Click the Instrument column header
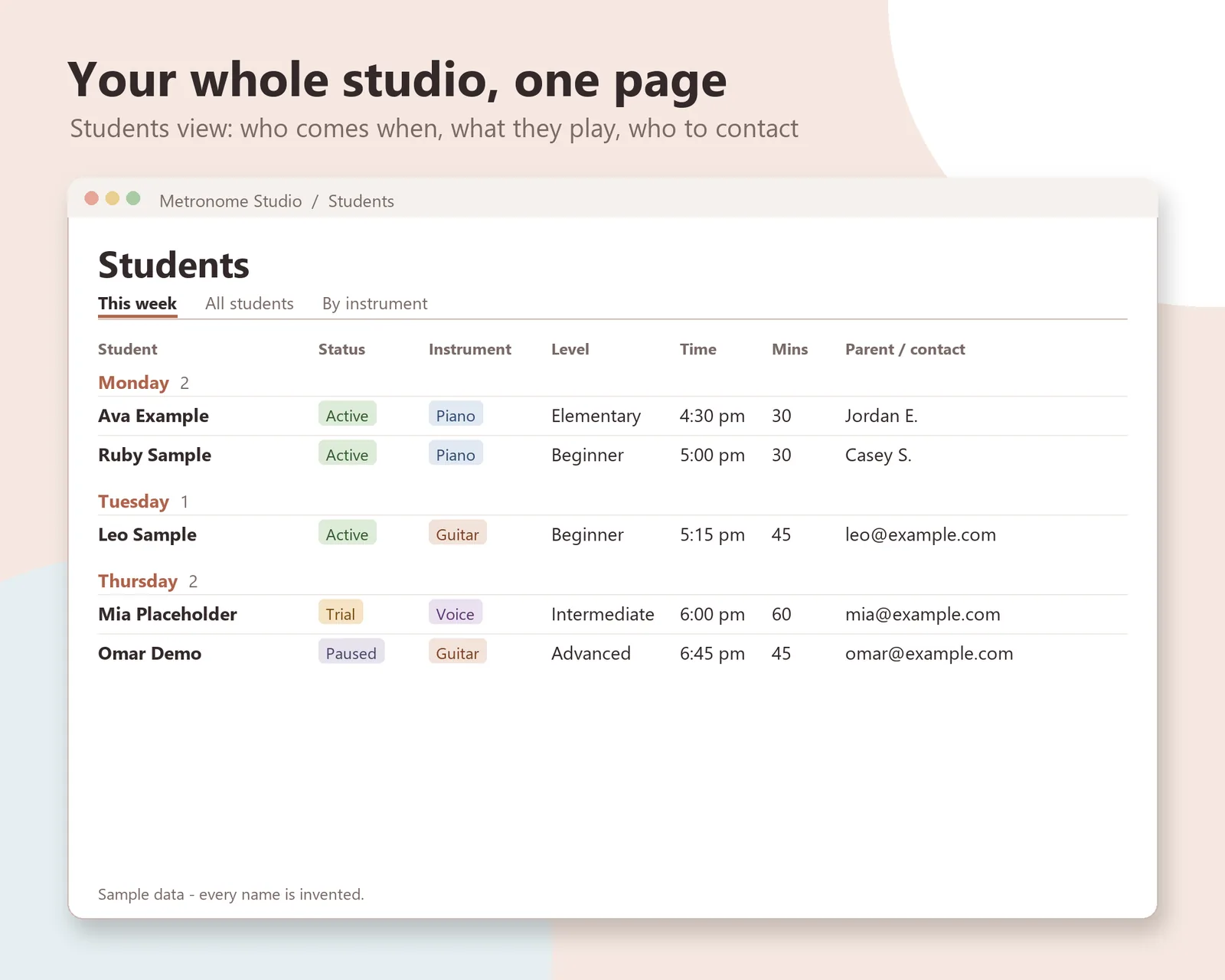 click(469, 349)
